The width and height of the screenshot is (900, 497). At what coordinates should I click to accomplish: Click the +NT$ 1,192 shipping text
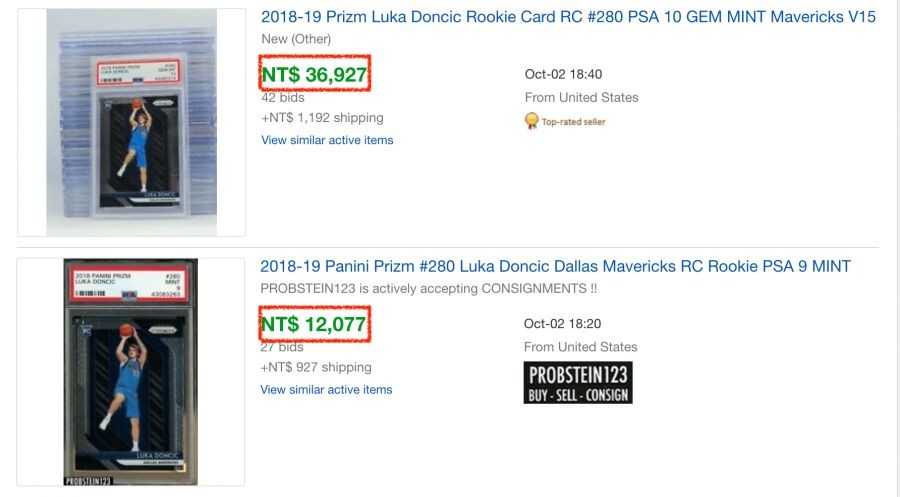[322, 118]
